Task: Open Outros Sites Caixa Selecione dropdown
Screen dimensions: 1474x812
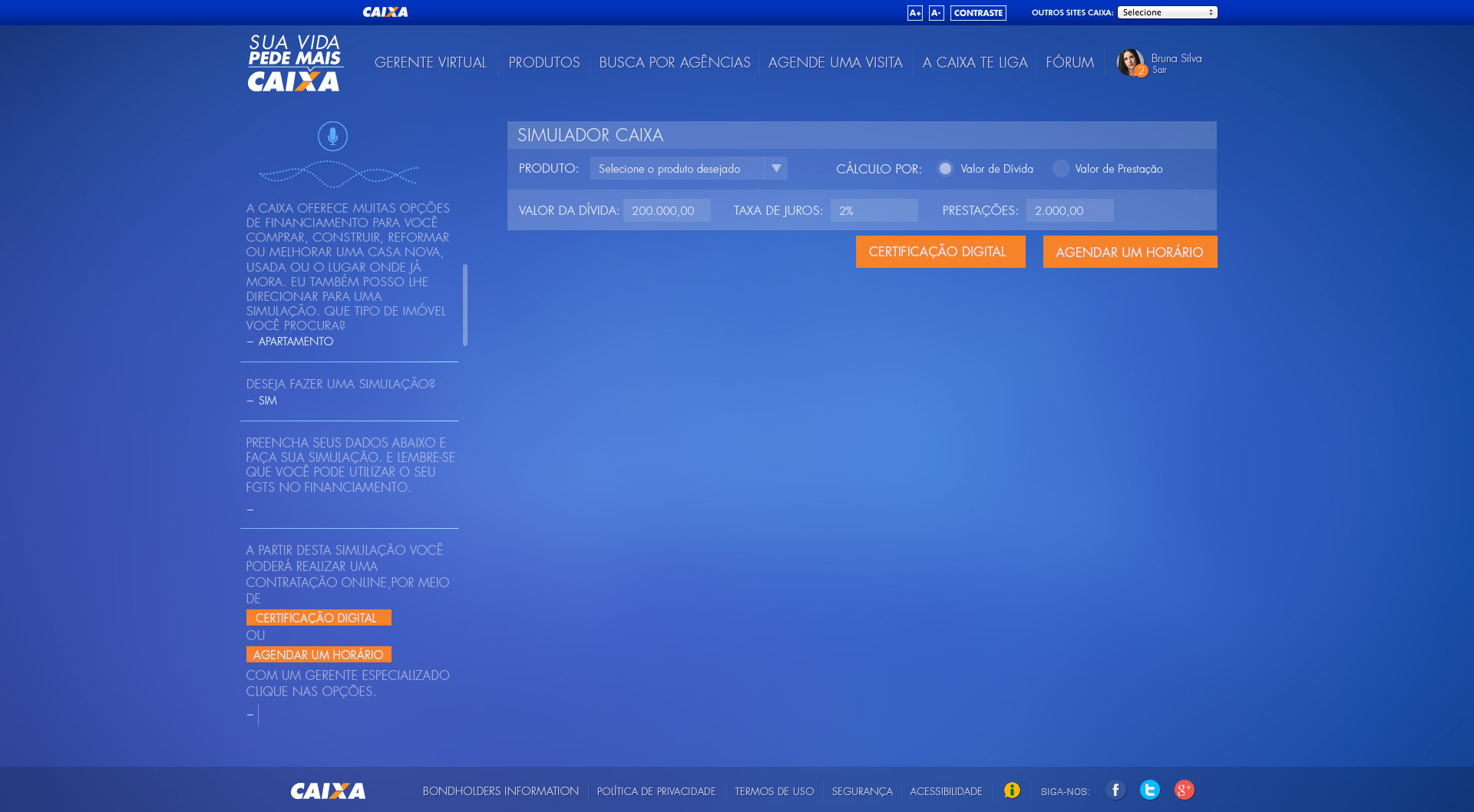Action: (x=1167, y=12)
